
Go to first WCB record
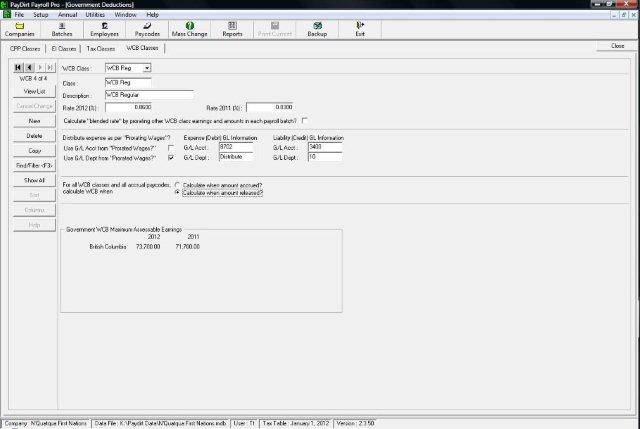18,66
